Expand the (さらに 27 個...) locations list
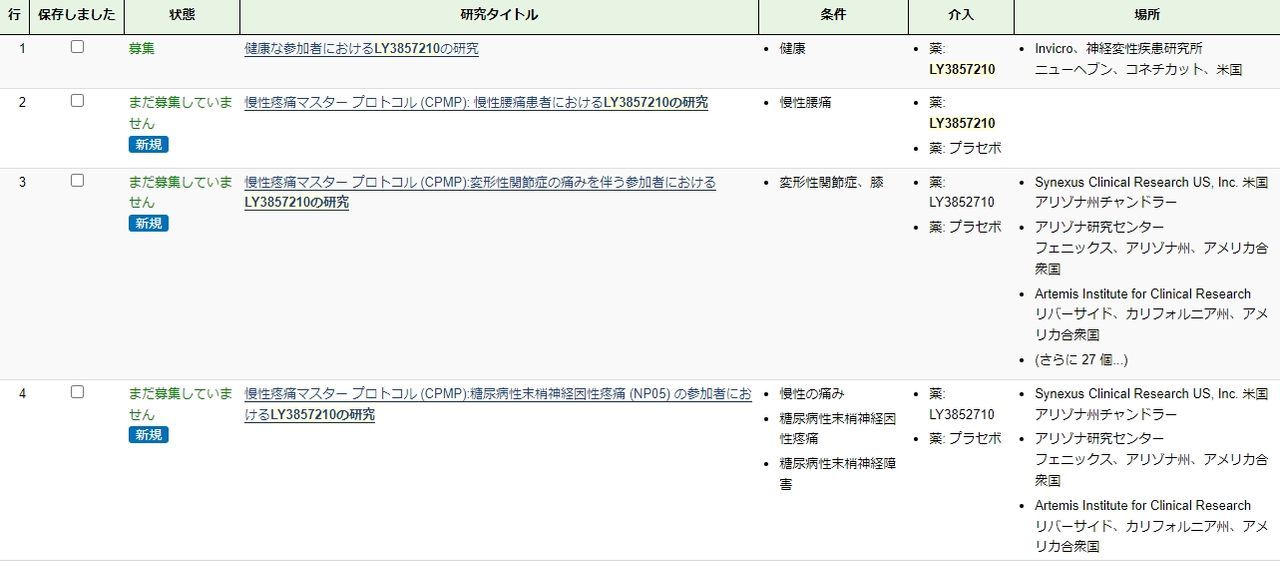This screenshot has height=561, width=1280. pos(1080,360)
